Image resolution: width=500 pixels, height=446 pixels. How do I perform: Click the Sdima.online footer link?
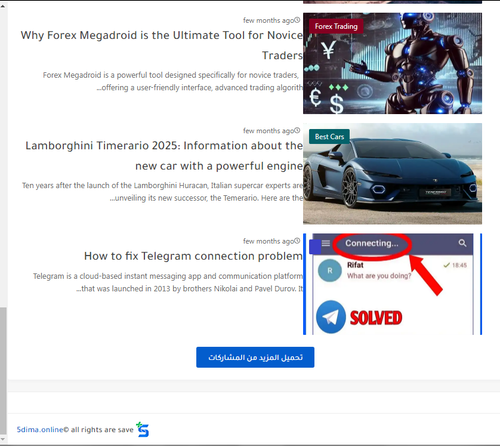(x=40, y=430)
